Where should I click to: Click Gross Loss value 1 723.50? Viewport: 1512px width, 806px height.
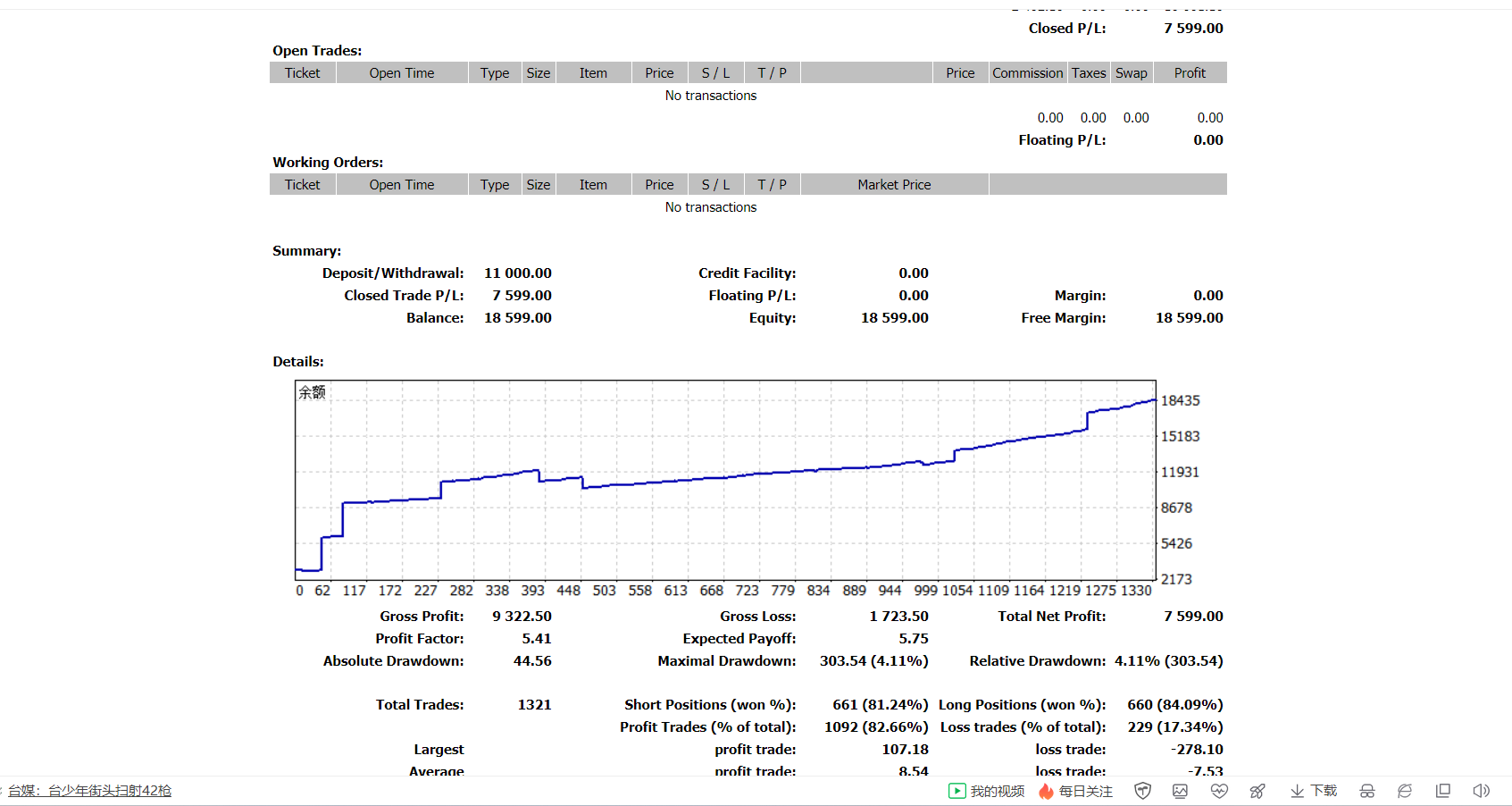pos(899,617)
